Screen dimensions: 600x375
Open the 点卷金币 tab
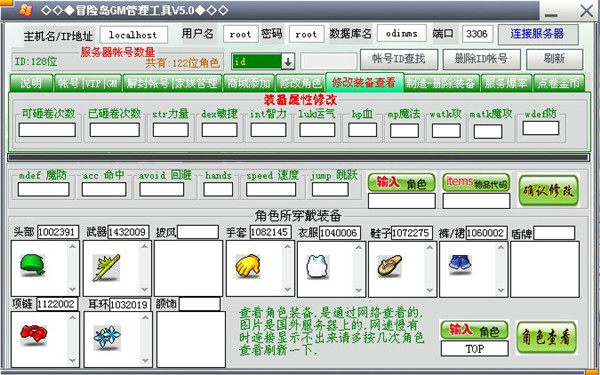(559, 83)
